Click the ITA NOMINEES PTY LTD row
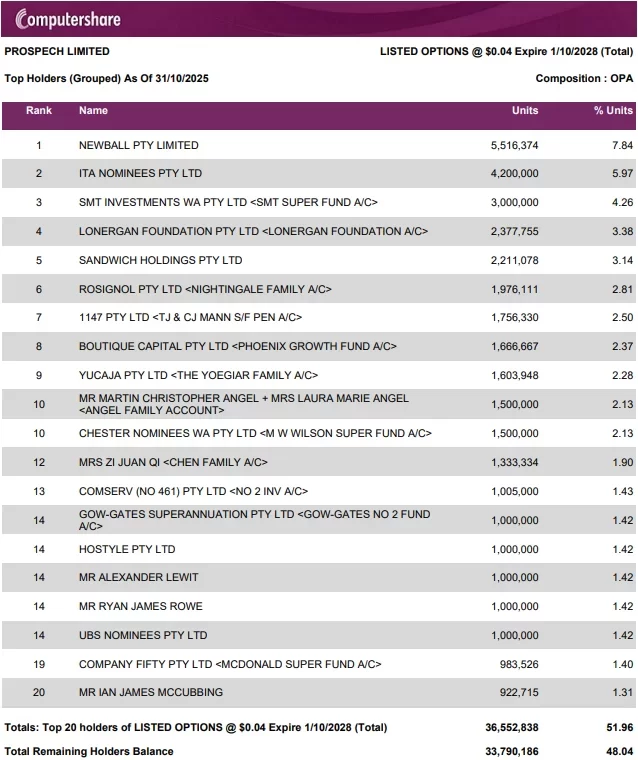 click(x=140, y=174)
